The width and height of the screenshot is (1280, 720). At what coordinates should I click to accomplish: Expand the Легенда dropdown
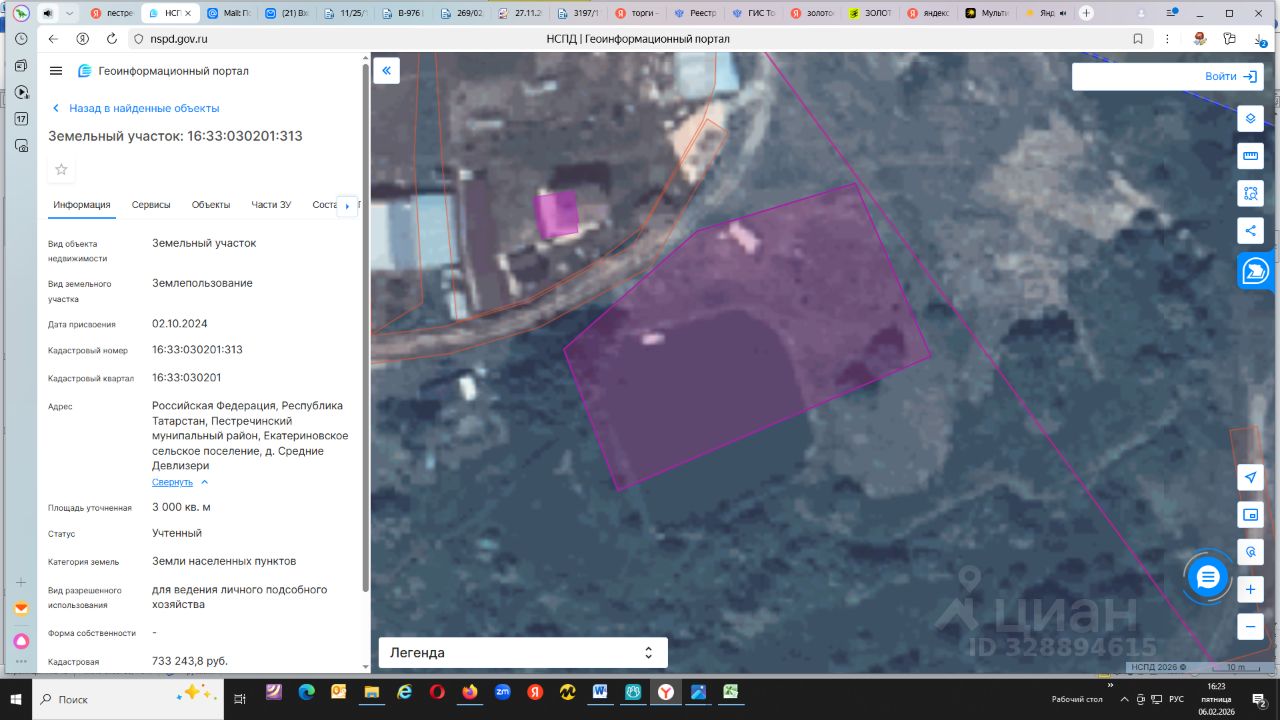522,653
